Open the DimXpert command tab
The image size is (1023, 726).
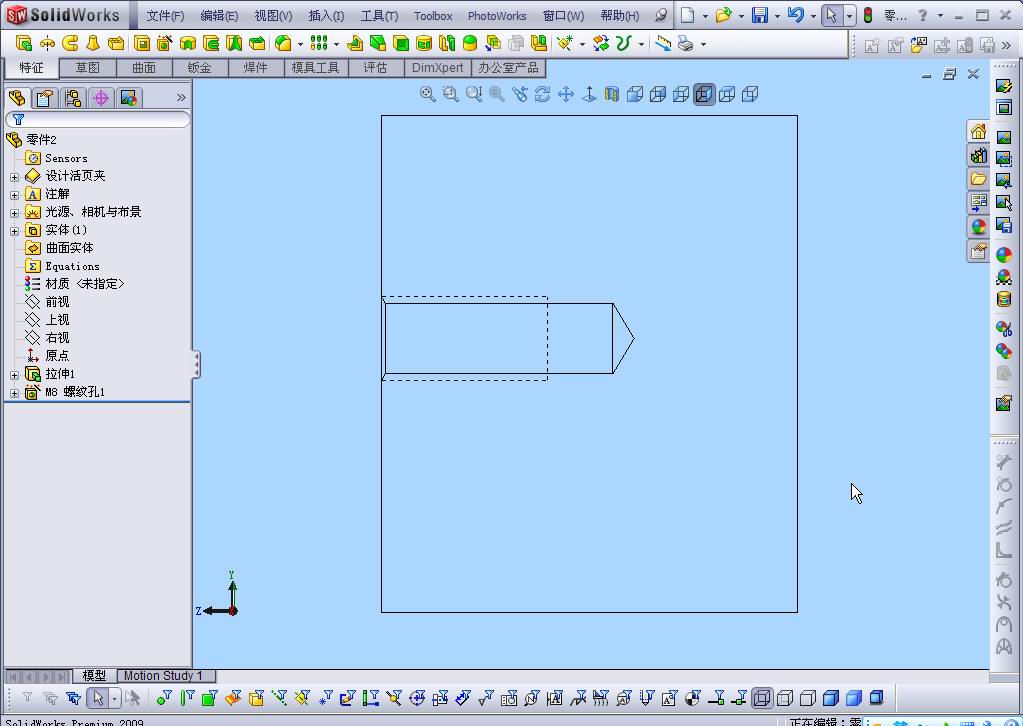click(437, 68)
